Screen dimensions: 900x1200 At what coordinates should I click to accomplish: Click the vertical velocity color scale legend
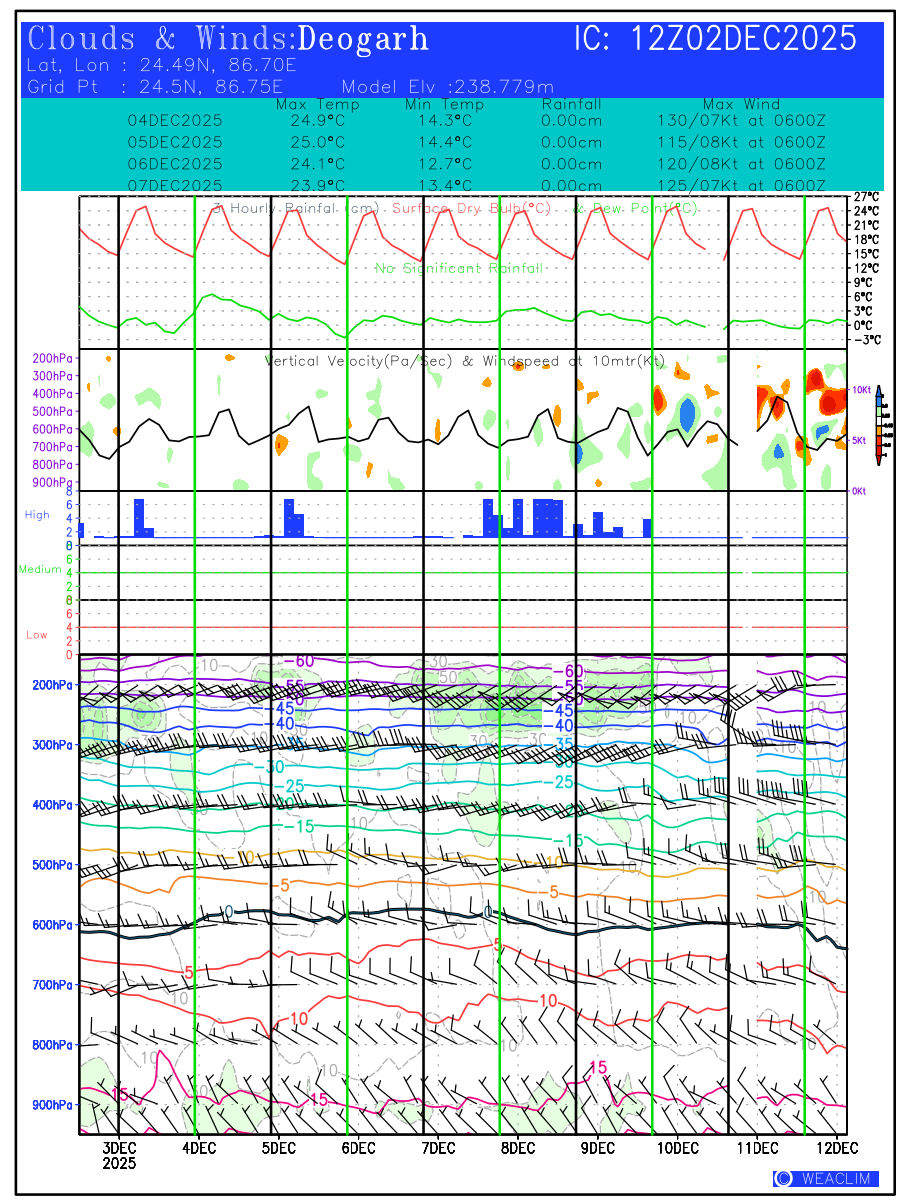(878, 425)
